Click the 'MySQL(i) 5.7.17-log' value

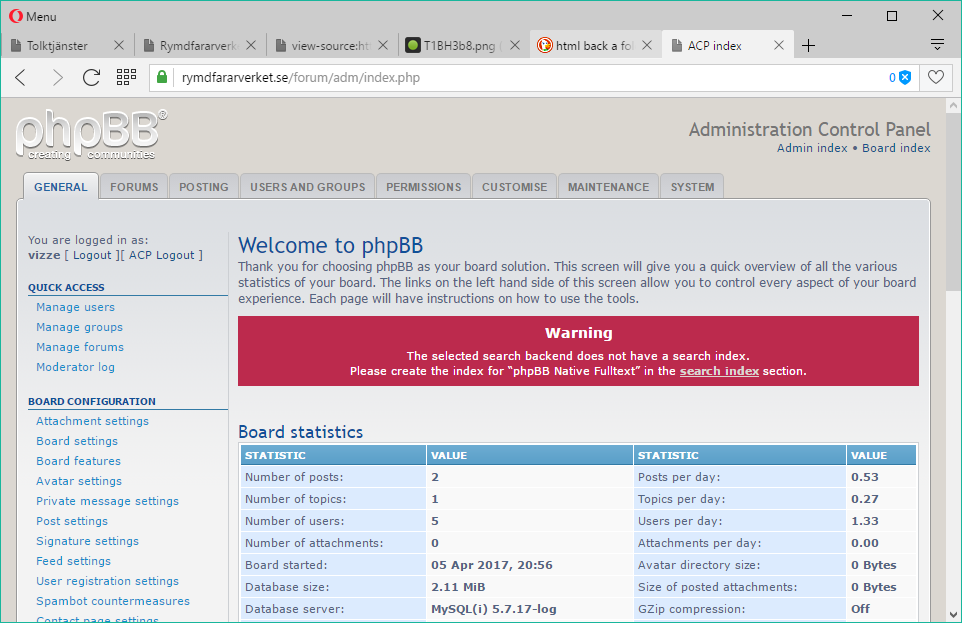(x=494, y=609)
